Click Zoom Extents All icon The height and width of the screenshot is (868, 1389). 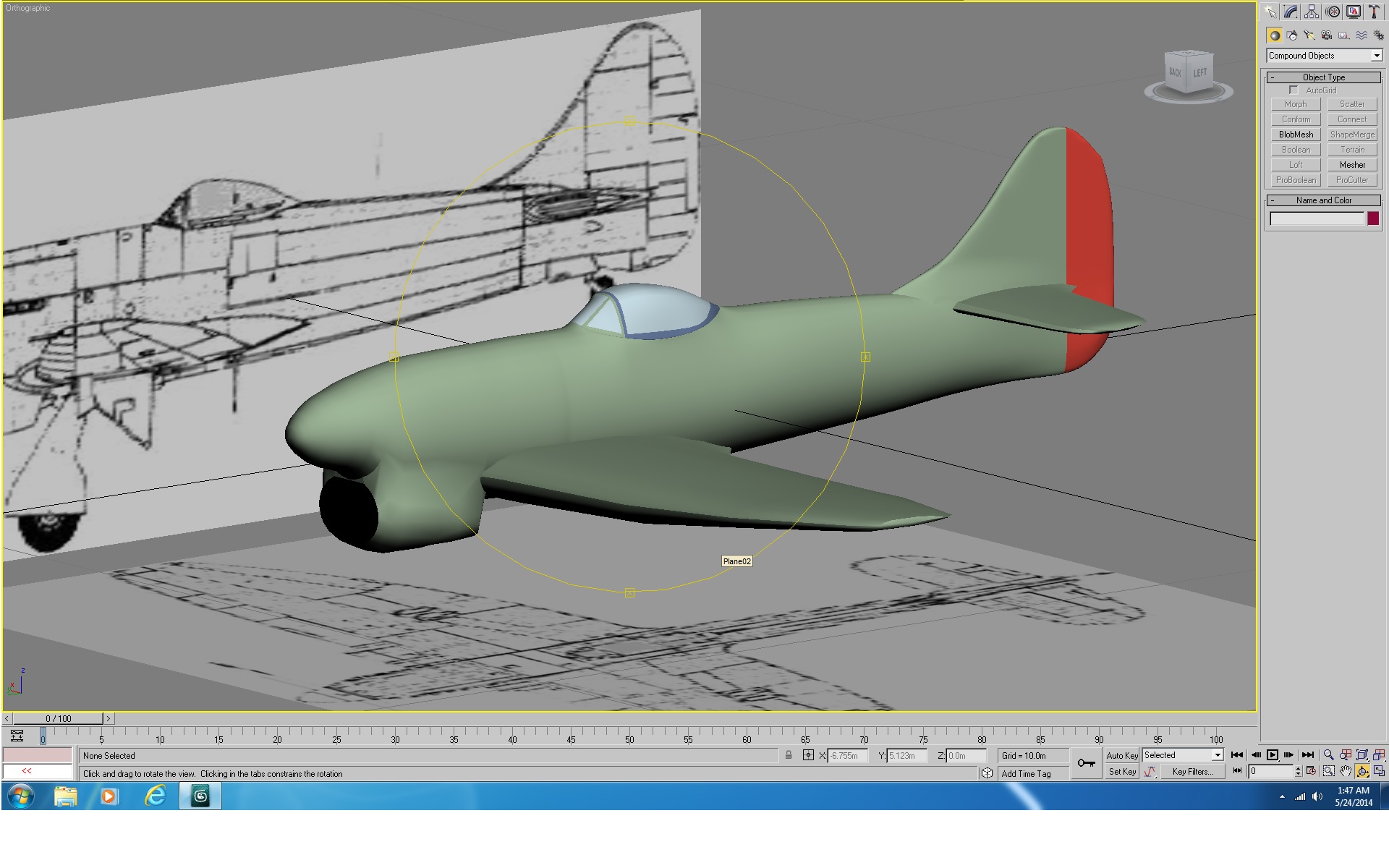point(1379,755)
